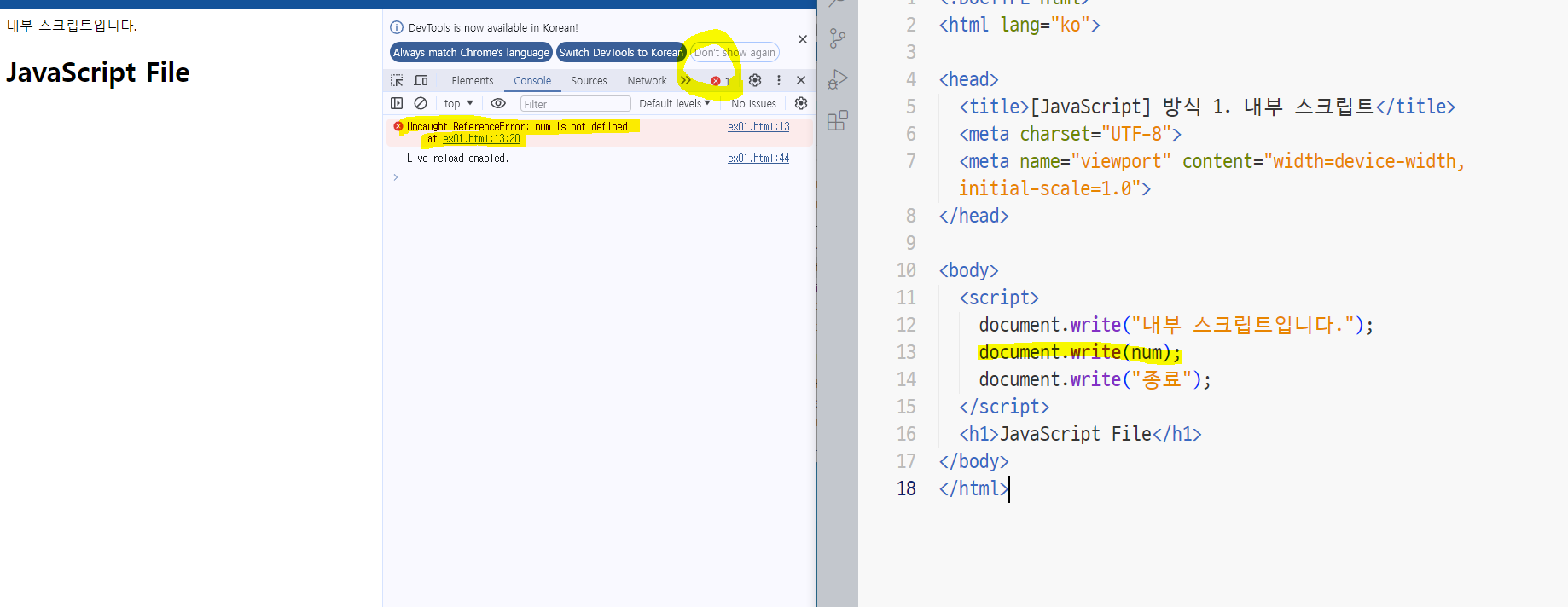Open the top context dropdown

(459, 103)
